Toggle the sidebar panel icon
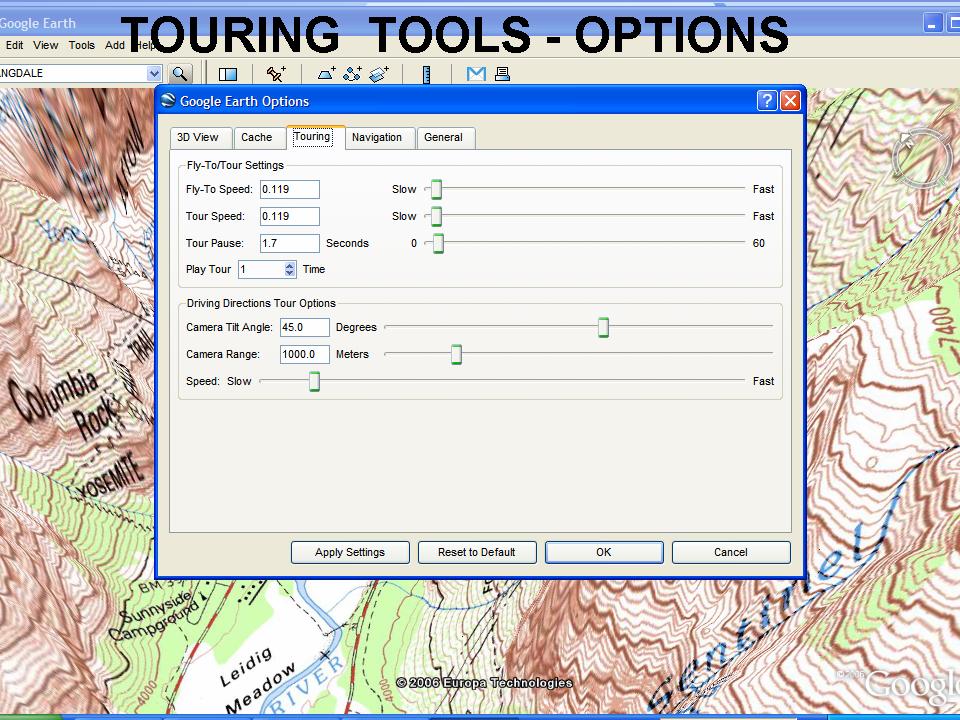 tap(228, 74)
